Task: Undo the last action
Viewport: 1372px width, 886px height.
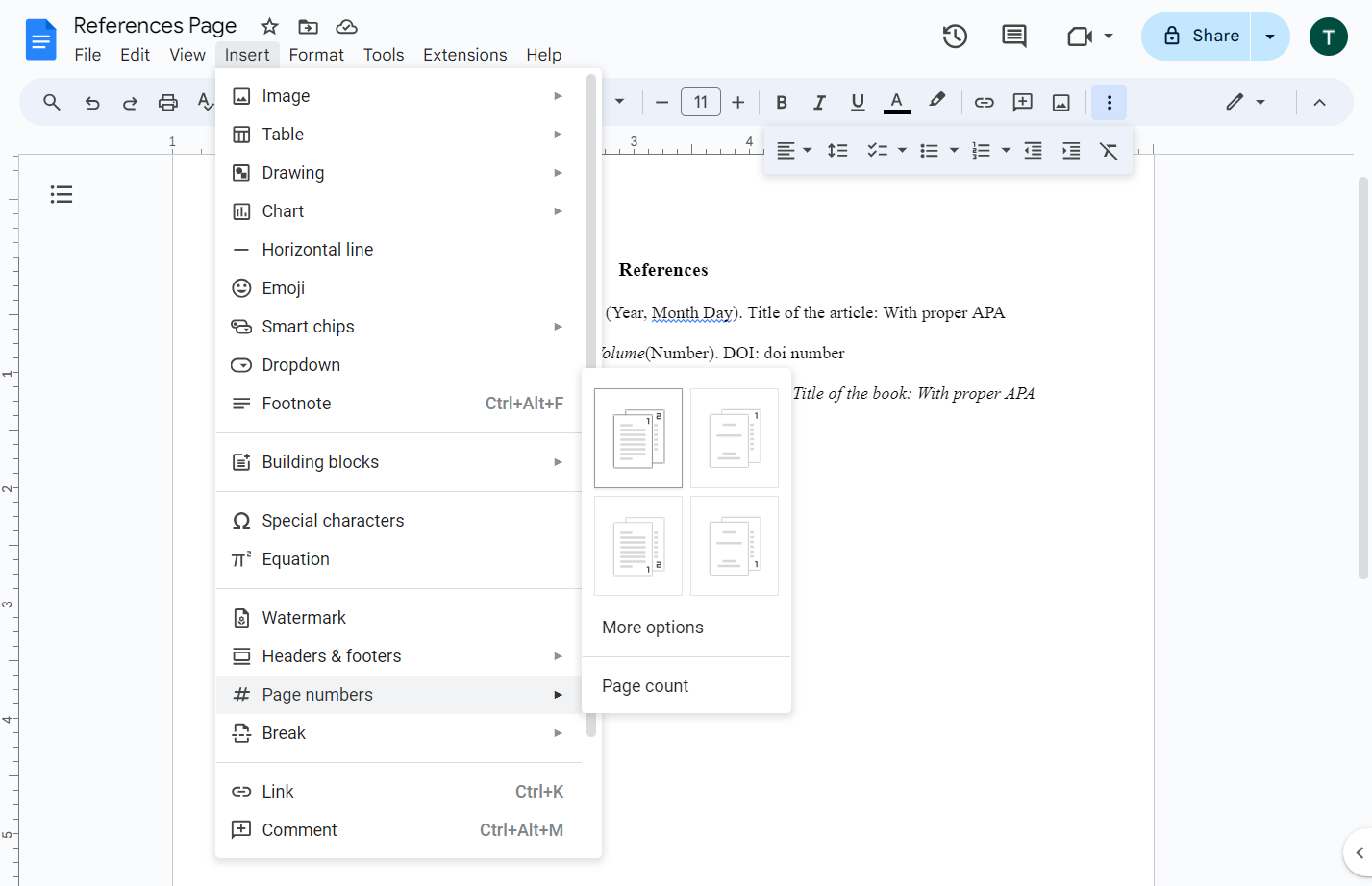Action: click(x=92, y=102)
